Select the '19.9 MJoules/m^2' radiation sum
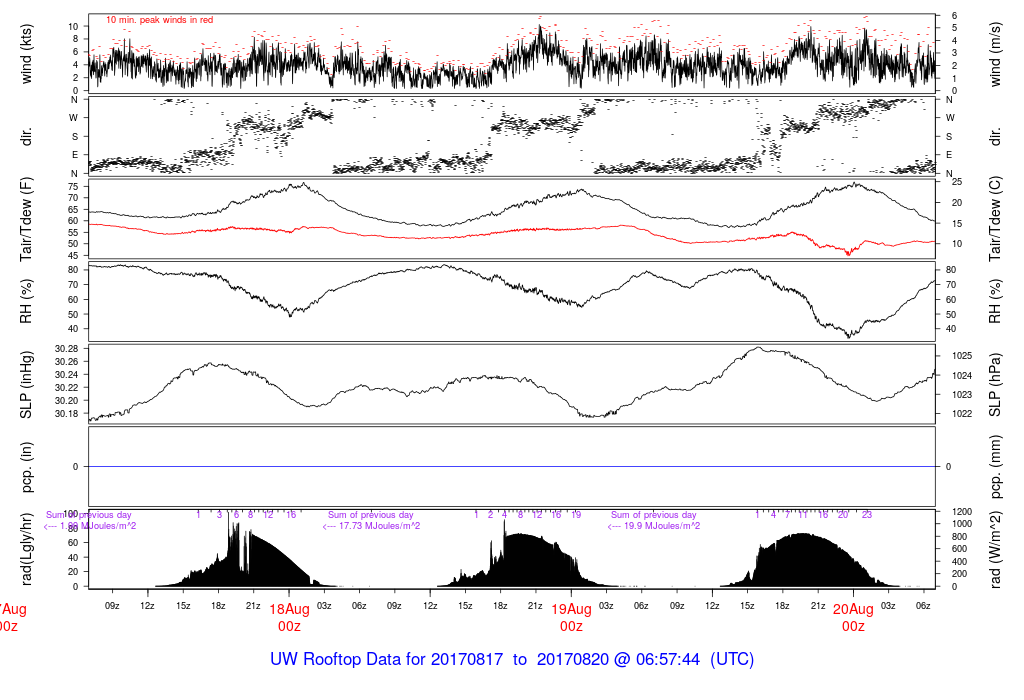 click(661, 526)
